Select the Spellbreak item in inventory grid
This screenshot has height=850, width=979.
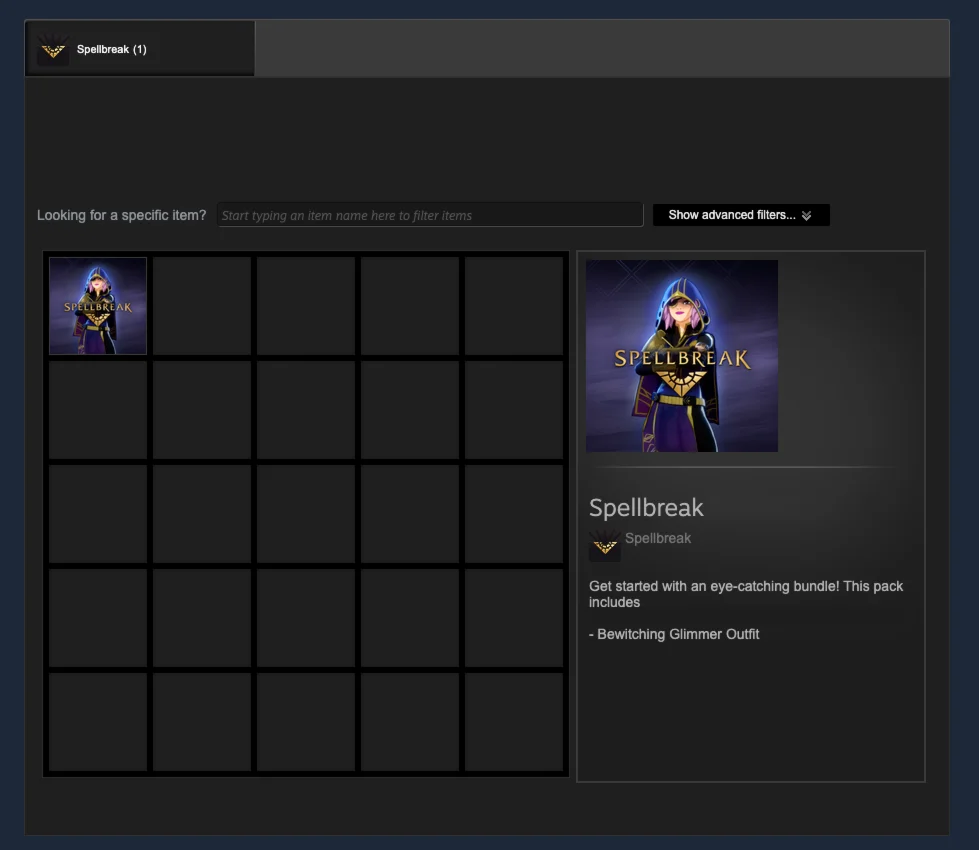coord(98,306)
